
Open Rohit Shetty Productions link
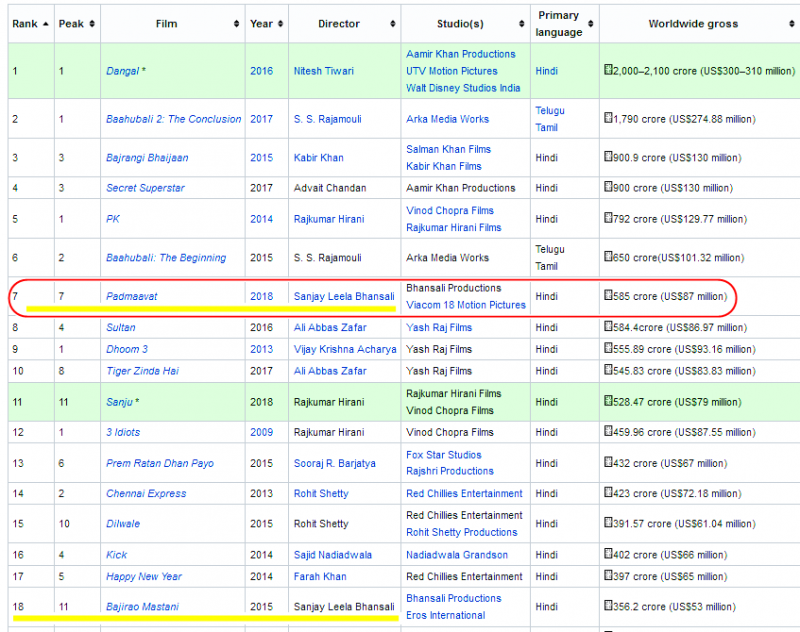(x=462, y=532)
